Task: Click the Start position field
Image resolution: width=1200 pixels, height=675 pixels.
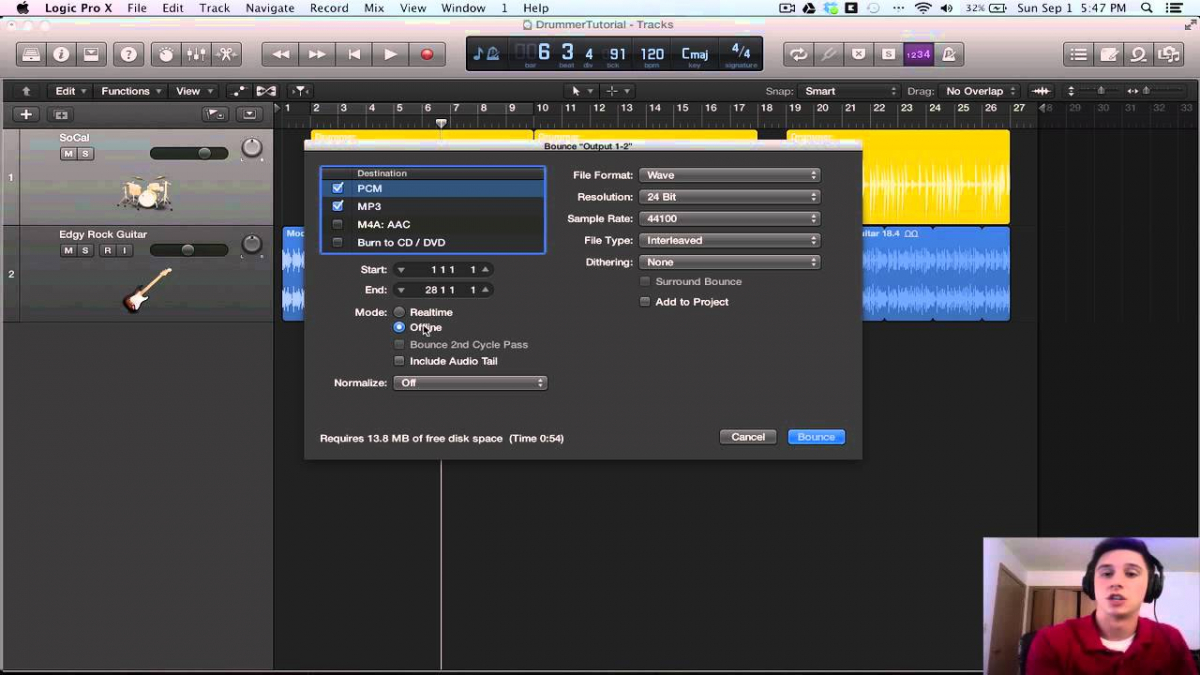Action: tap(442, 269)
